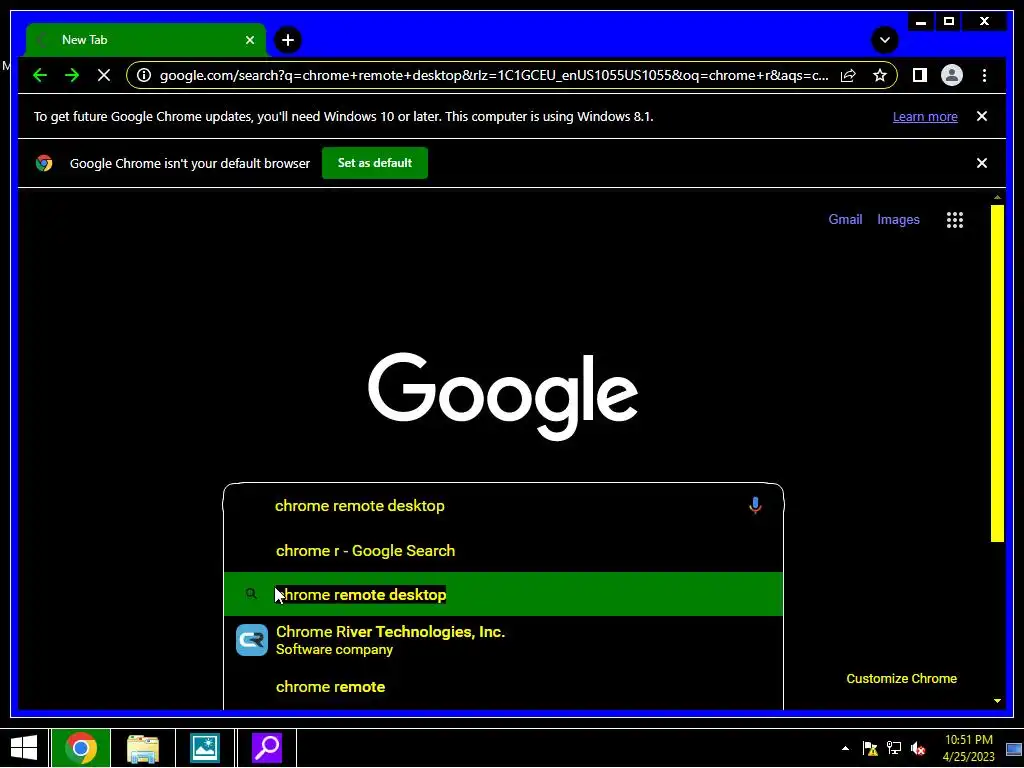1024x768 pixels.
Task: Stop loading the page
Action: 104,76
